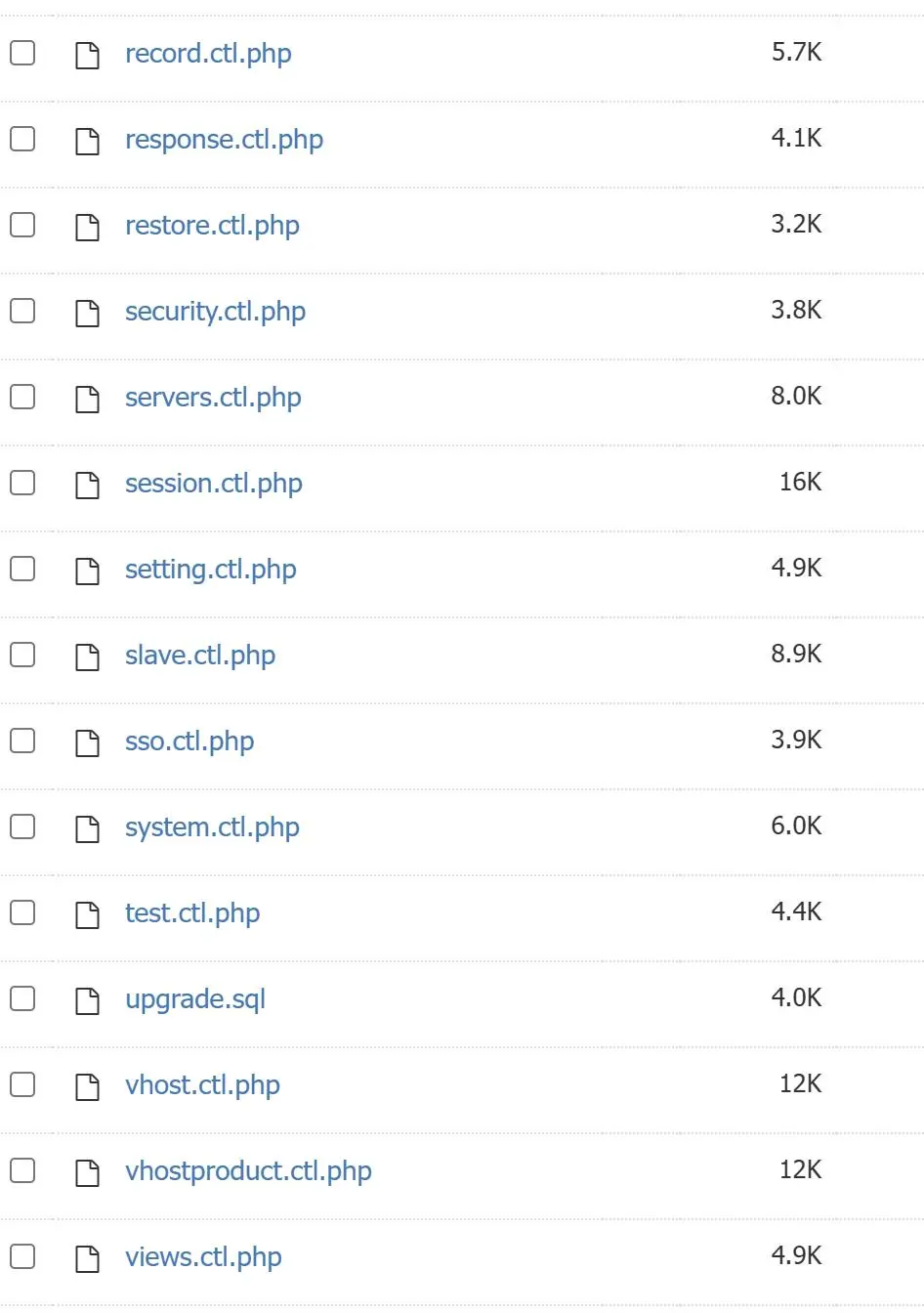Click the document icon for servers.ctl.php
The image size is (924, 1313).
pyautogui.click(x=88, y=399)
